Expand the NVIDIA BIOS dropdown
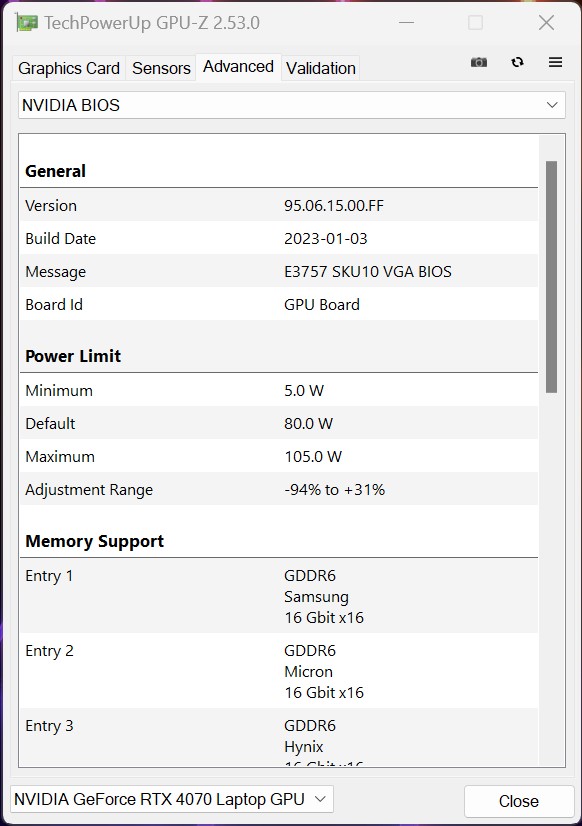The height and width of the screenshot is (826, 582). pos(292,105)
